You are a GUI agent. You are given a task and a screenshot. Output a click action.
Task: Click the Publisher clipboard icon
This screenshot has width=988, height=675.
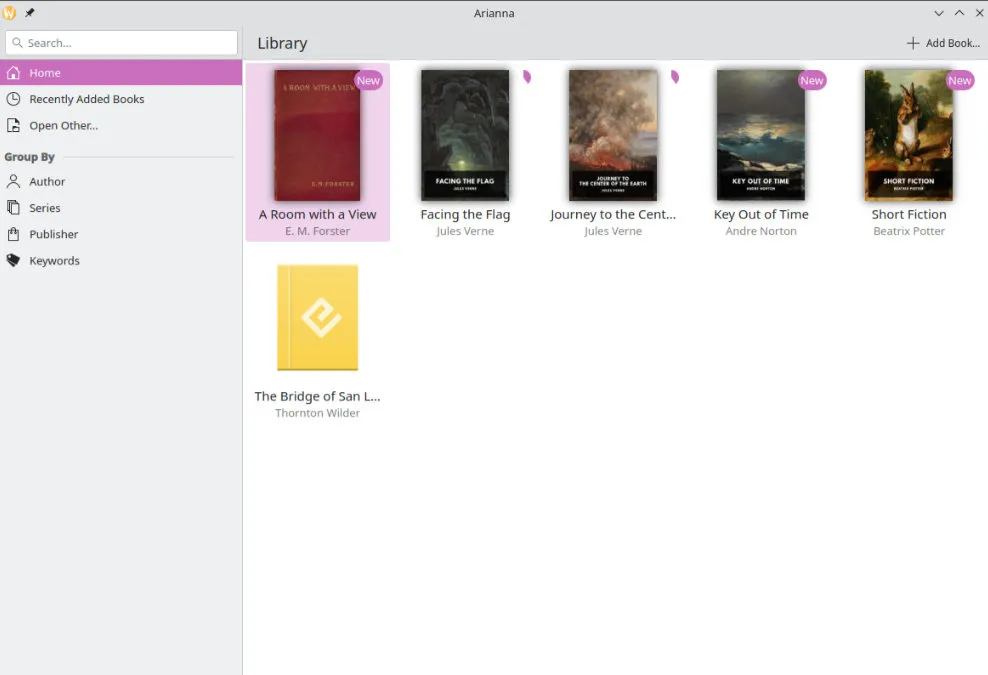[x=13, y=234]
